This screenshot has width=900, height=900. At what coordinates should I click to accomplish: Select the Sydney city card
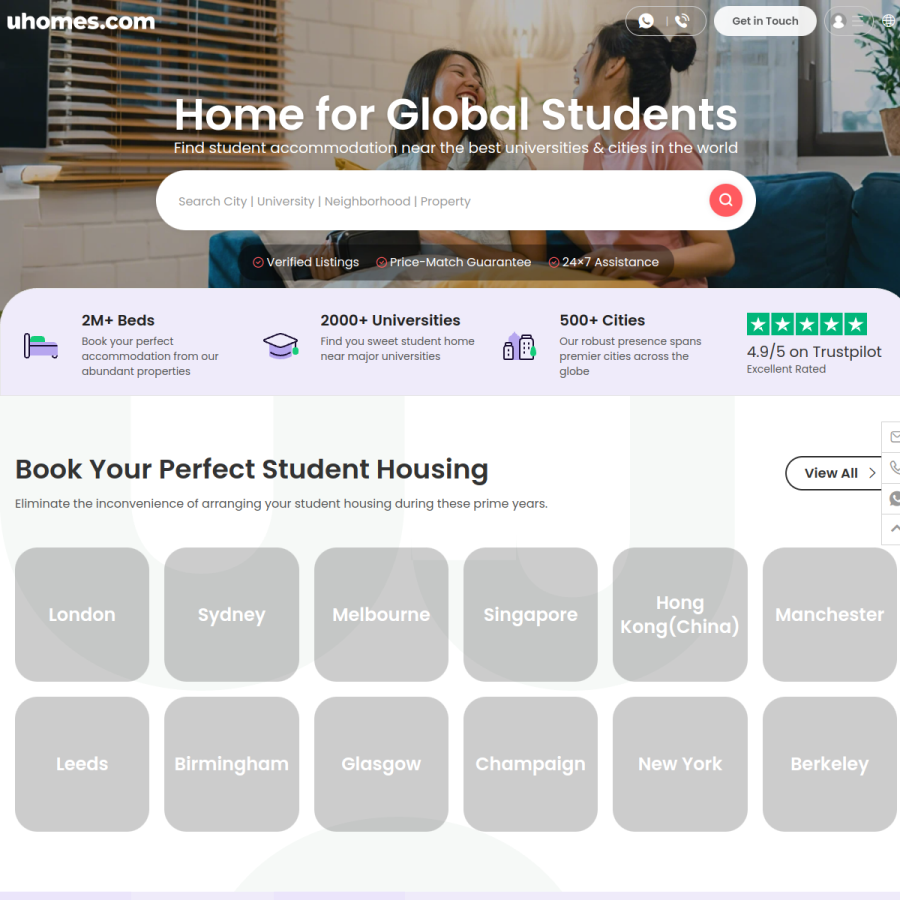pos(231,615)
